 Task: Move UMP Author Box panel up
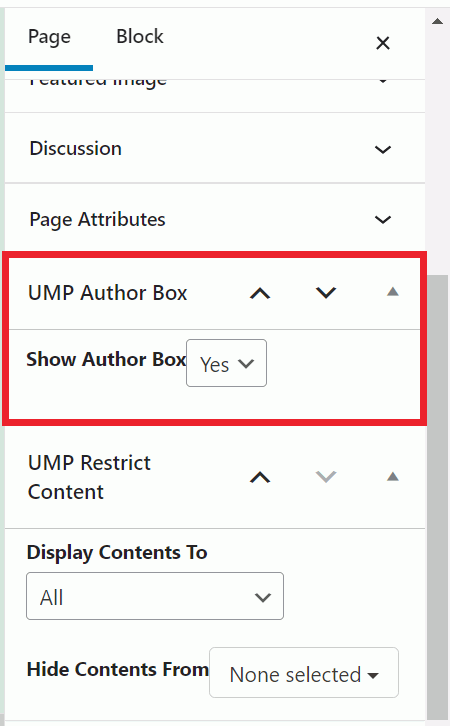[x=260, y=293]
